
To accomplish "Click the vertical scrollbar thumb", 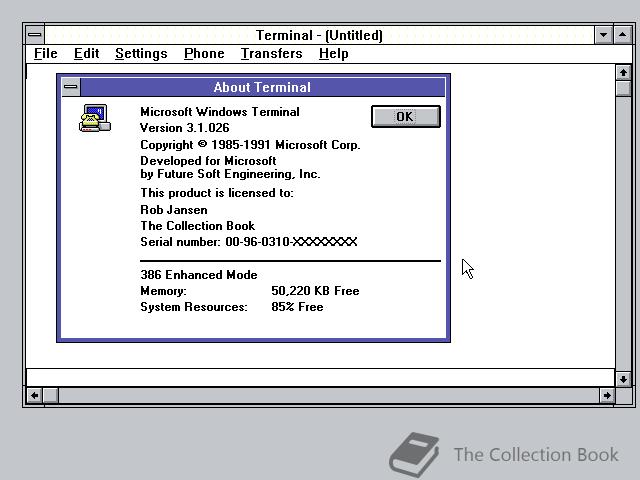I will (x=623, y=88).
